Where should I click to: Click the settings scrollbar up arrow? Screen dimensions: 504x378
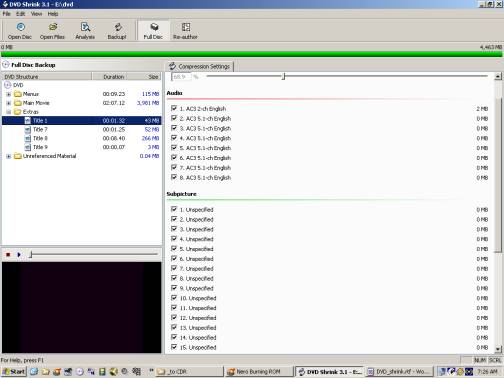click(x=498, y=77)
